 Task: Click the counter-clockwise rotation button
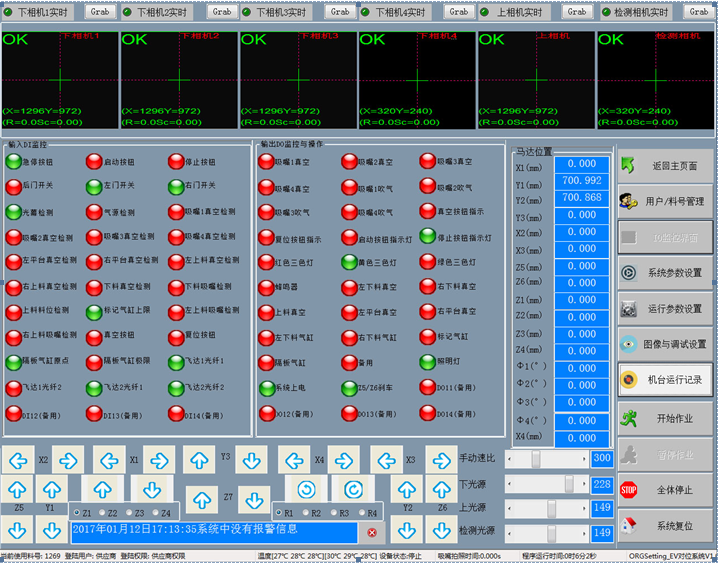(308, 489)
